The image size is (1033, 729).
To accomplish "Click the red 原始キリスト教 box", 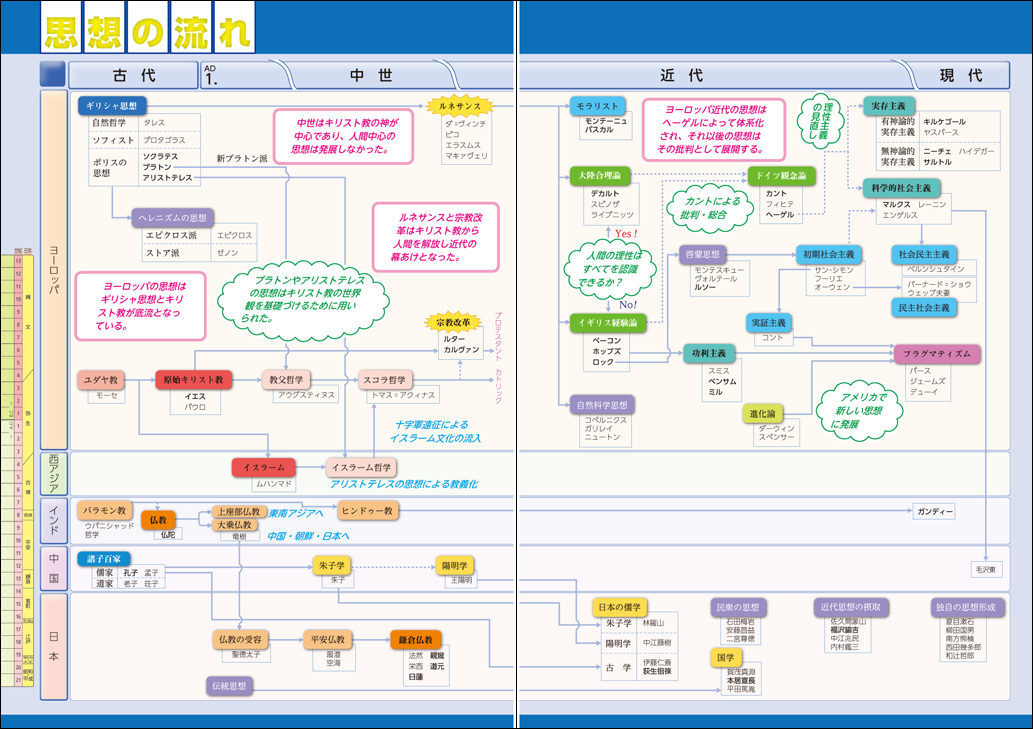I will click(193, 379).
